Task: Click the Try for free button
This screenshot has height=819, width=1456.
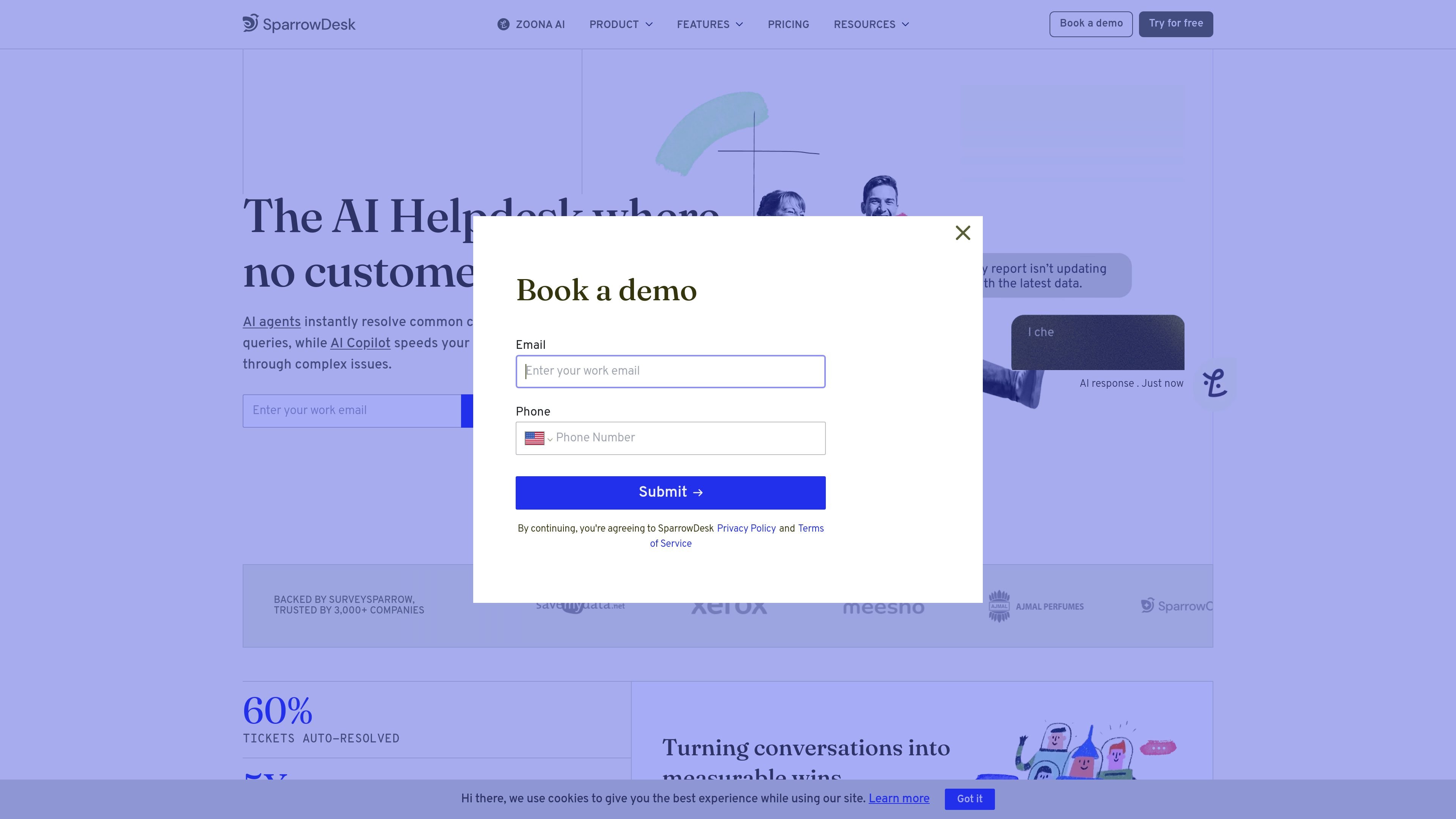Action: click(1176, 24)
